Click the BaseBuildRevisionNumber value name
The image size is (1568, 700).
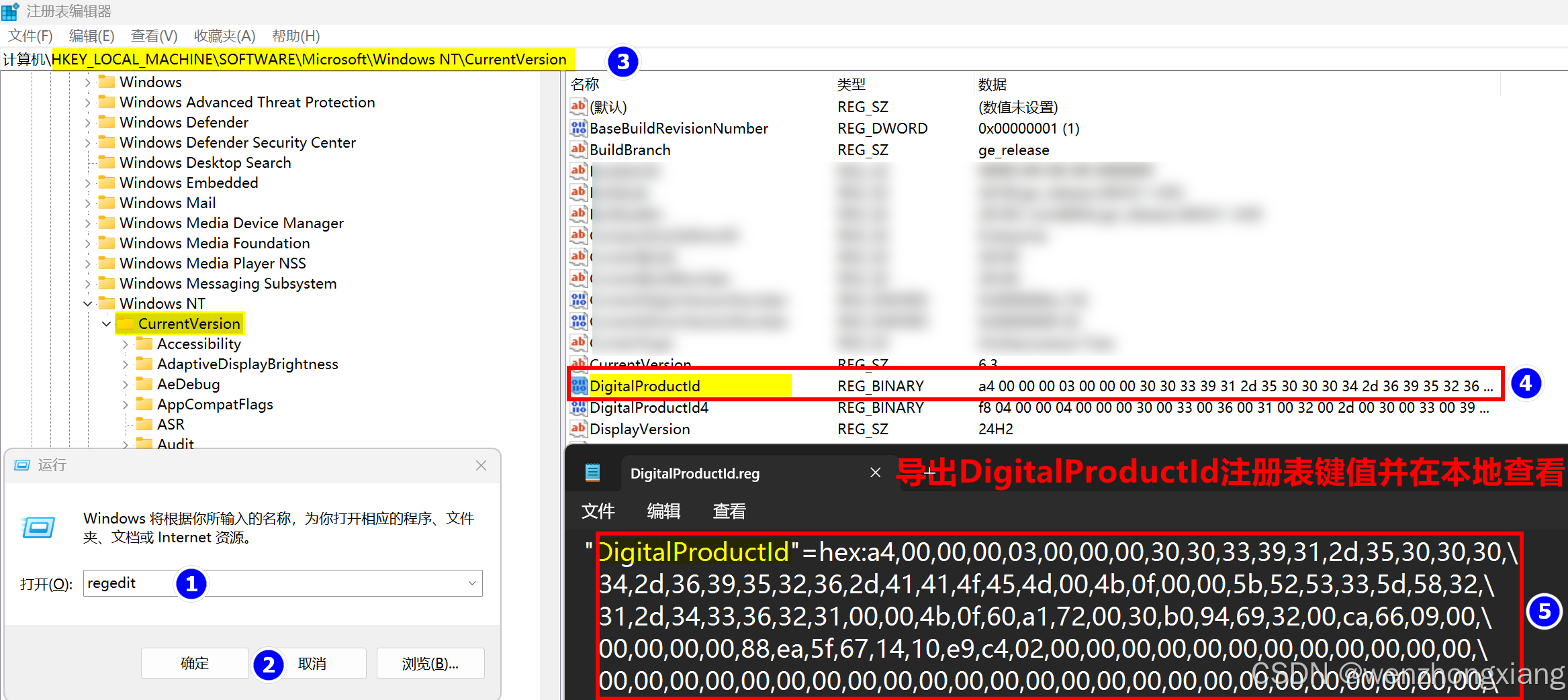[x=679, y=128]
